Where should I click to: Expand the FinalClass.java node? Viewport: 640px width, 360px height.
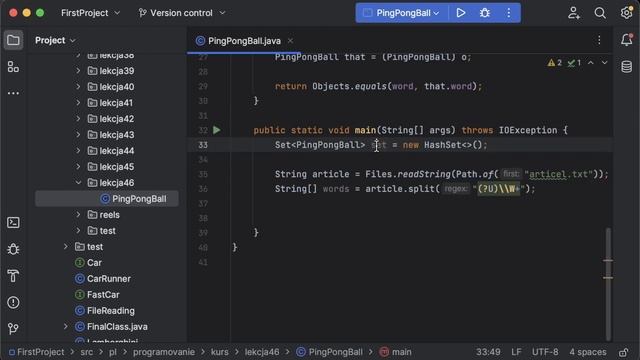(x=65, y=327)
